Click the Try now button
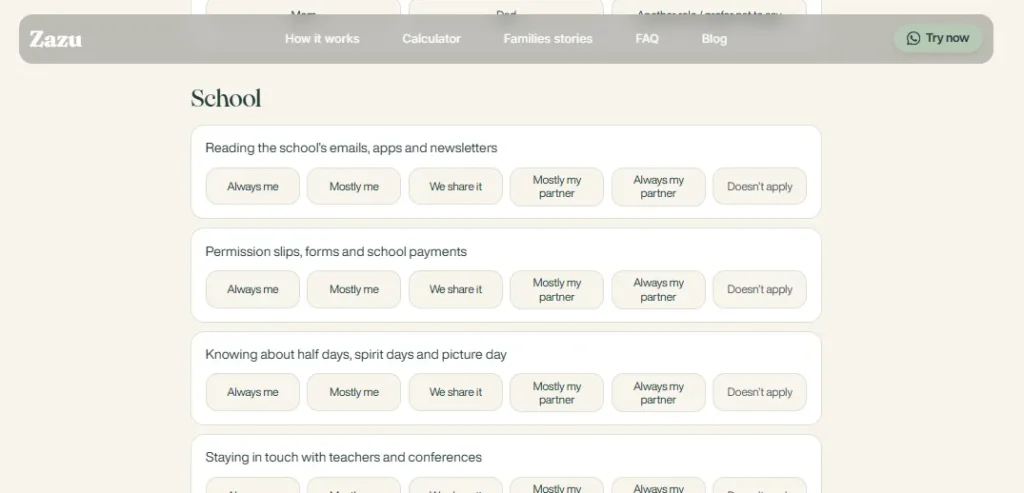This screenshot has width=1024, height=493. coord(938,38)
